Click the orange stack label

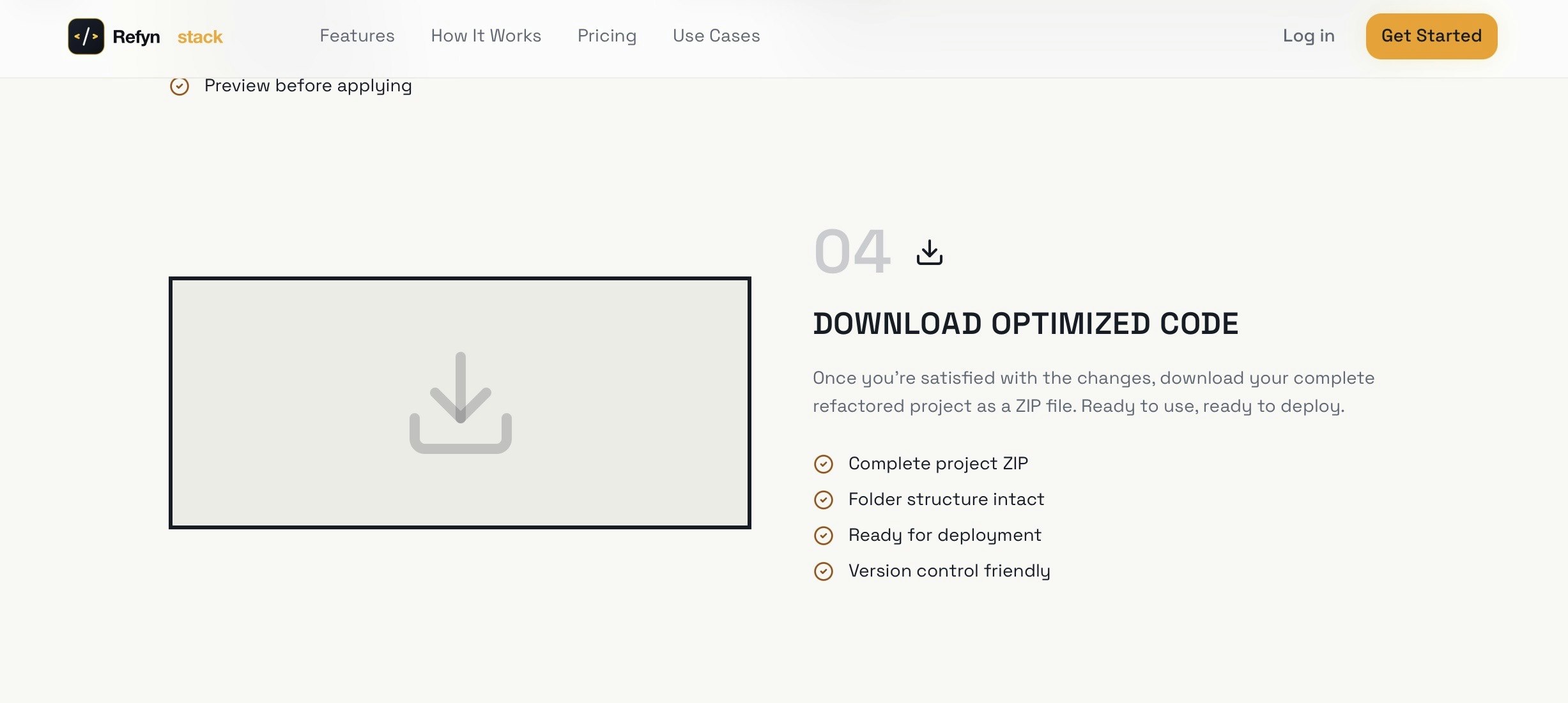tap(200, 37)
